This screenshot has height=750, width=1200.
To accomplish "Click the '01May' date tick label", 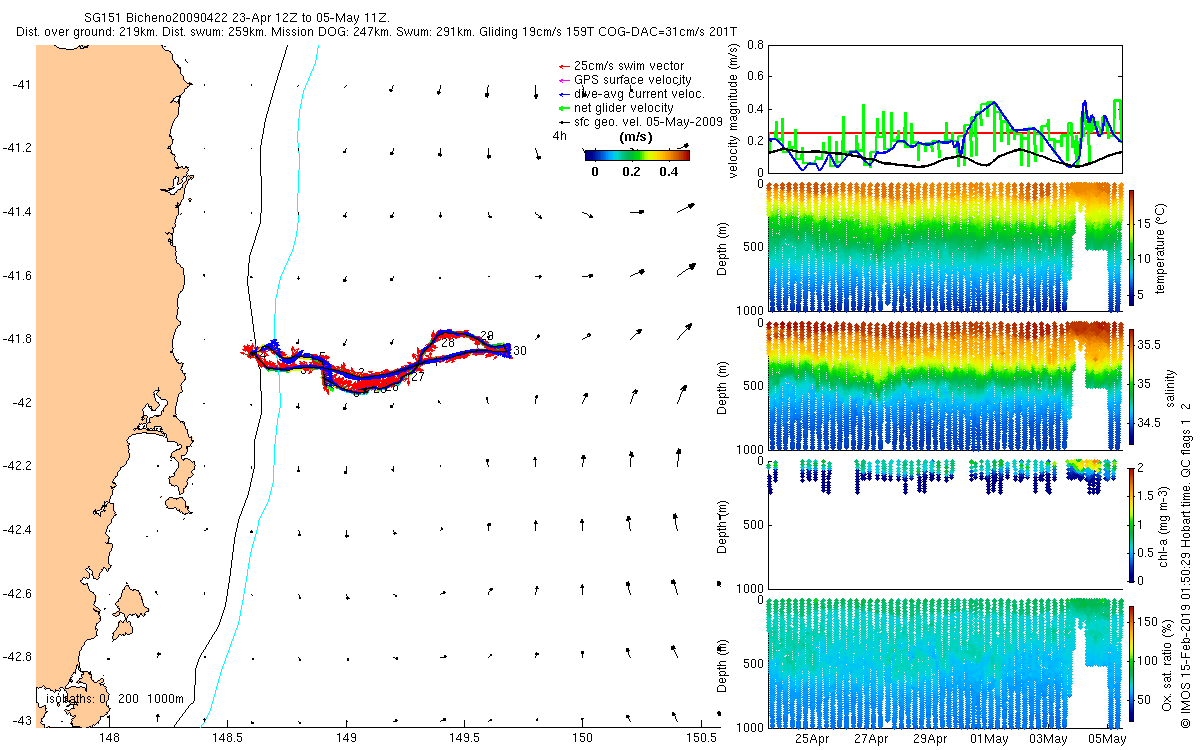I will tap(990, 739).
